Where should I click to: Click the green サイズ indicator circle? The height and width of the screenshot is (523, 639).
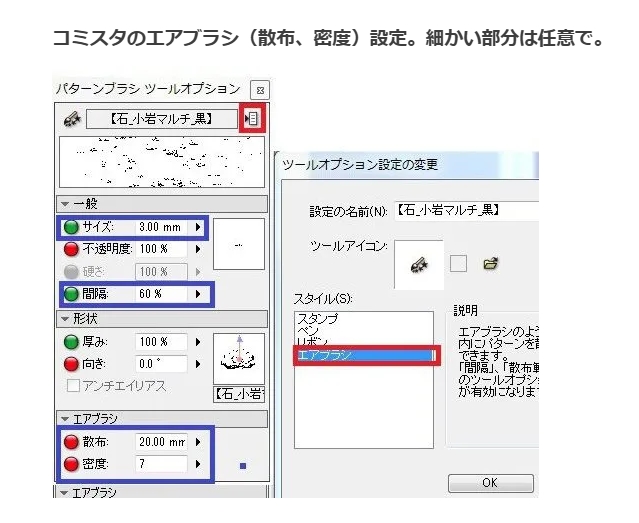(x=71, y=227)
